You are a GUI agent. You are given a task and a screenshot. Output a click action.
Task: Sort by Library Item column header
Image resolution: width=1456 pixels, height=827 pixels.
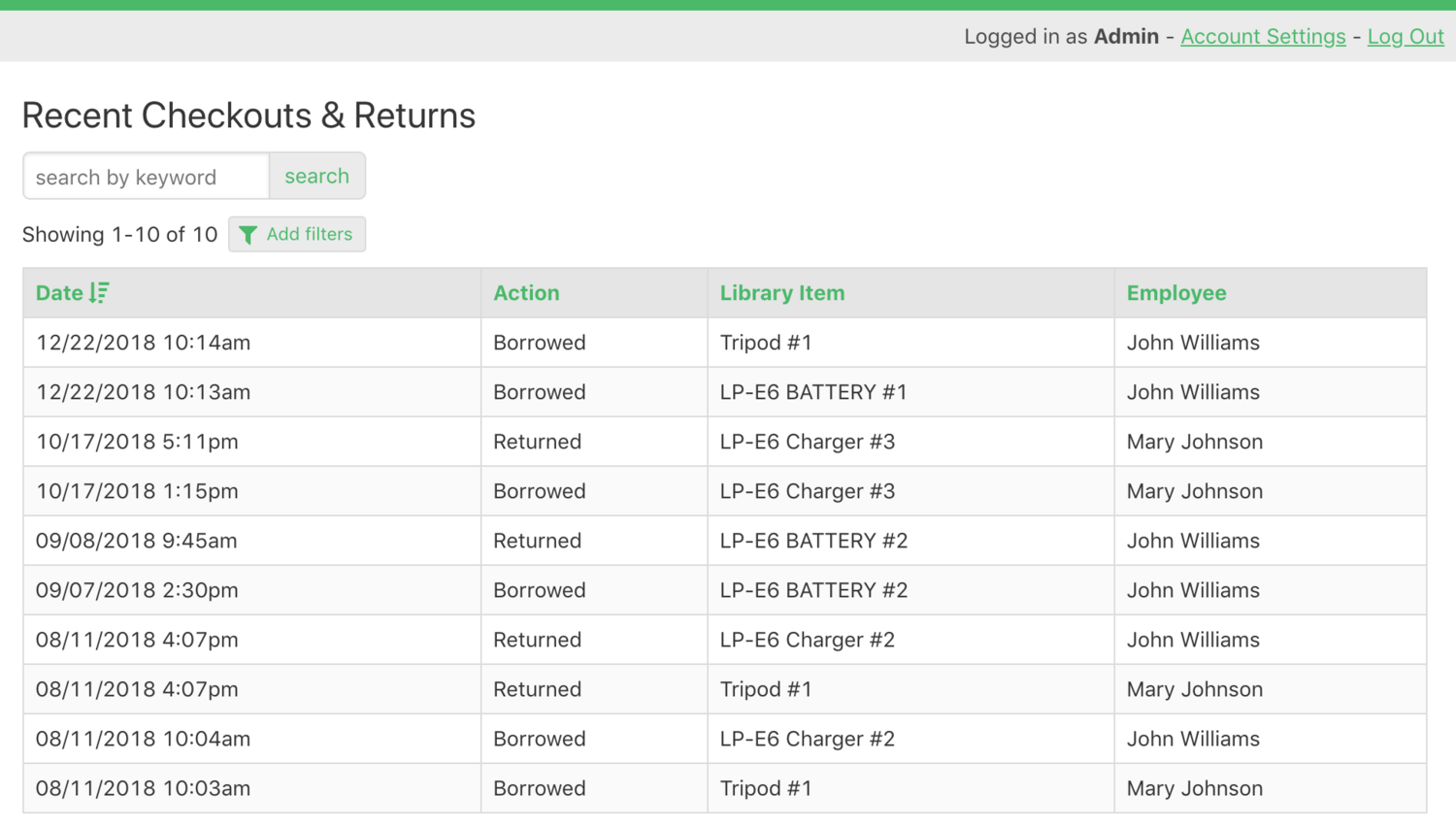point(781,293)
